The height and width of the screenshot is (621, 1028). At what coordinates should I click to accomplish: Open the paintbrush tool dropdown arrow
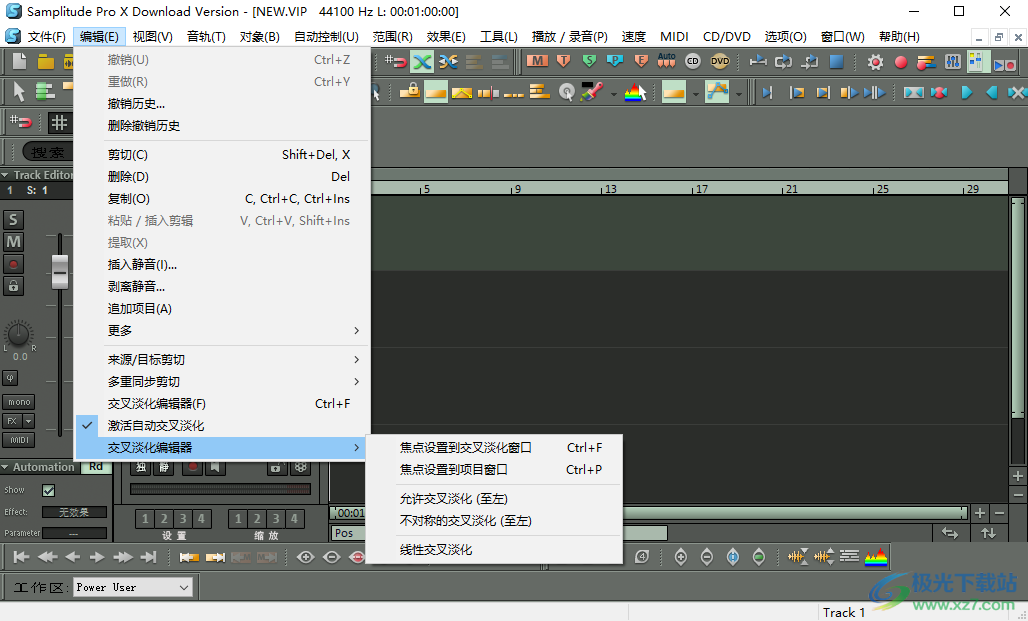point(614,94)
